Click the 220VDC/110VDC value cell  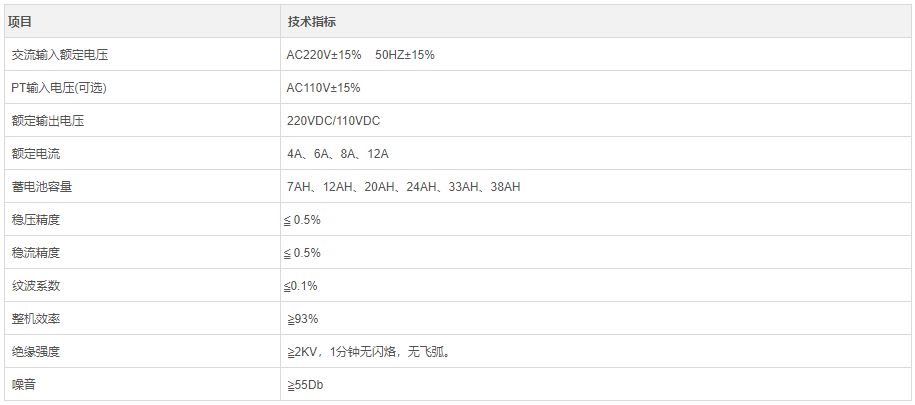[x=333, y=121]
